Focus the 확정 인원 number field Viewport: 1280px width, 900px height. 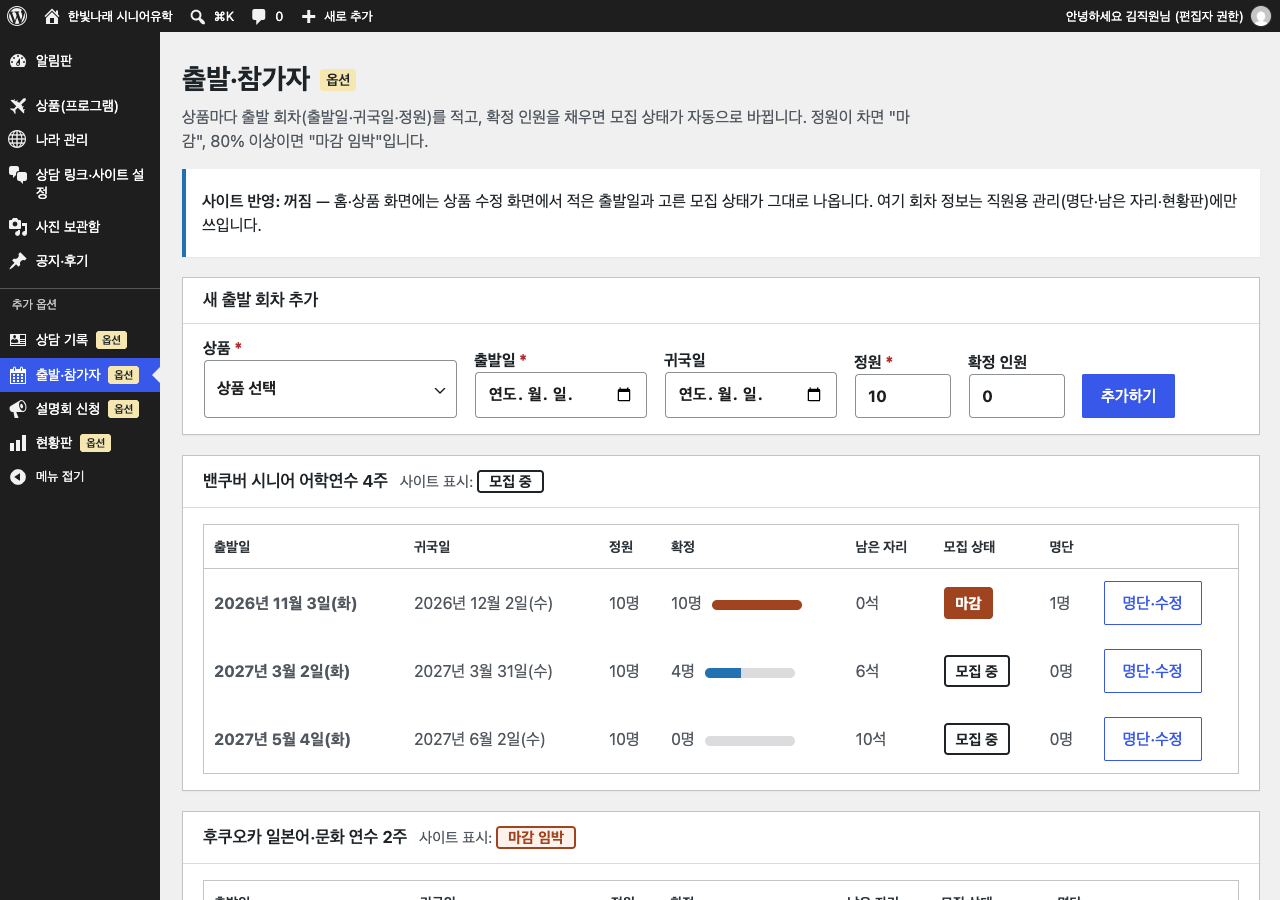[x=1017, y=396]
